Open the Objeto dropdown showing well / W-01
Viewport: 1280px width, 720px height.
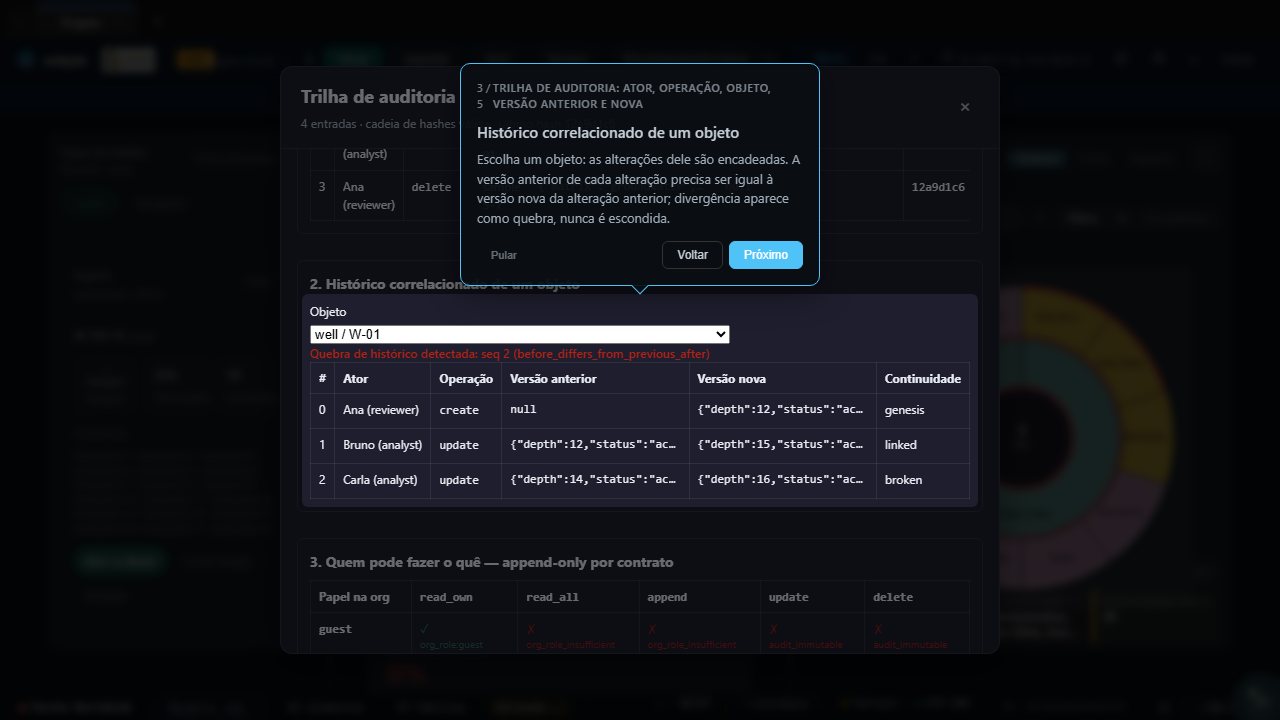tap(520, 334)
